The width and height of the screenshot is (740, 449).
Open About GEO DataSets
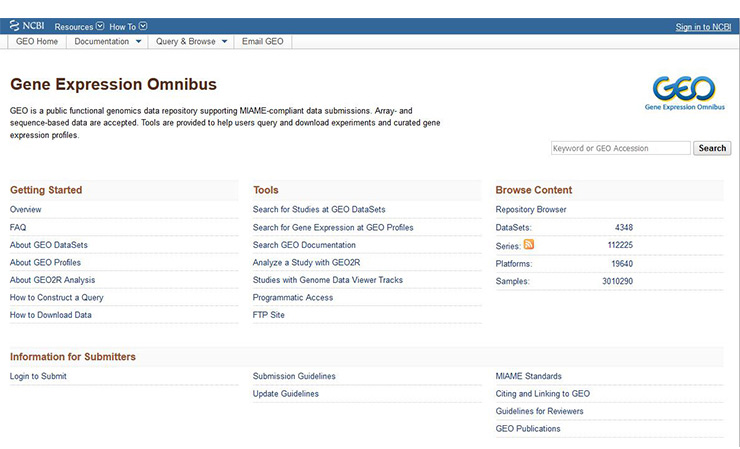(x=49, y=245)
